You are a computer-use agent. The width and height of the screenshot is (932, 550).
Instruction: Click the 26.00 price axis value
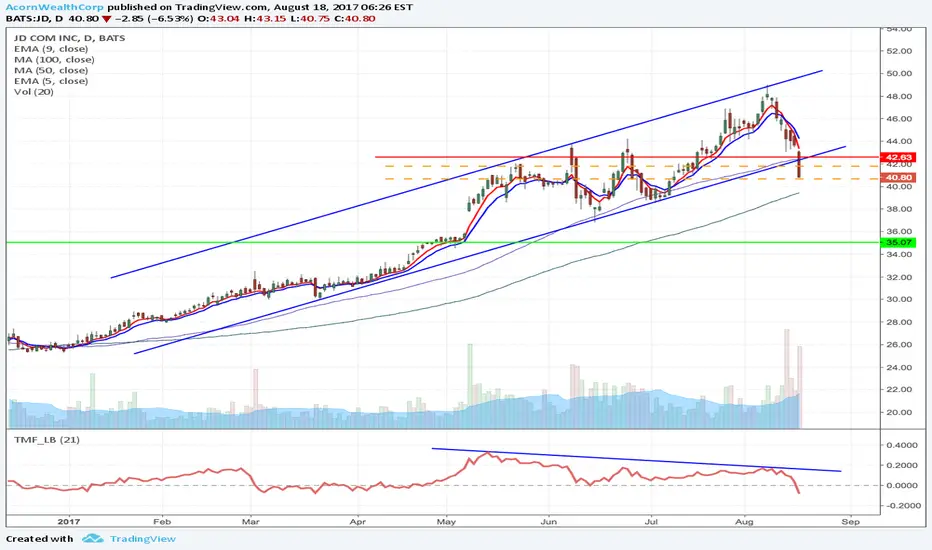click(x=899, y=345)
